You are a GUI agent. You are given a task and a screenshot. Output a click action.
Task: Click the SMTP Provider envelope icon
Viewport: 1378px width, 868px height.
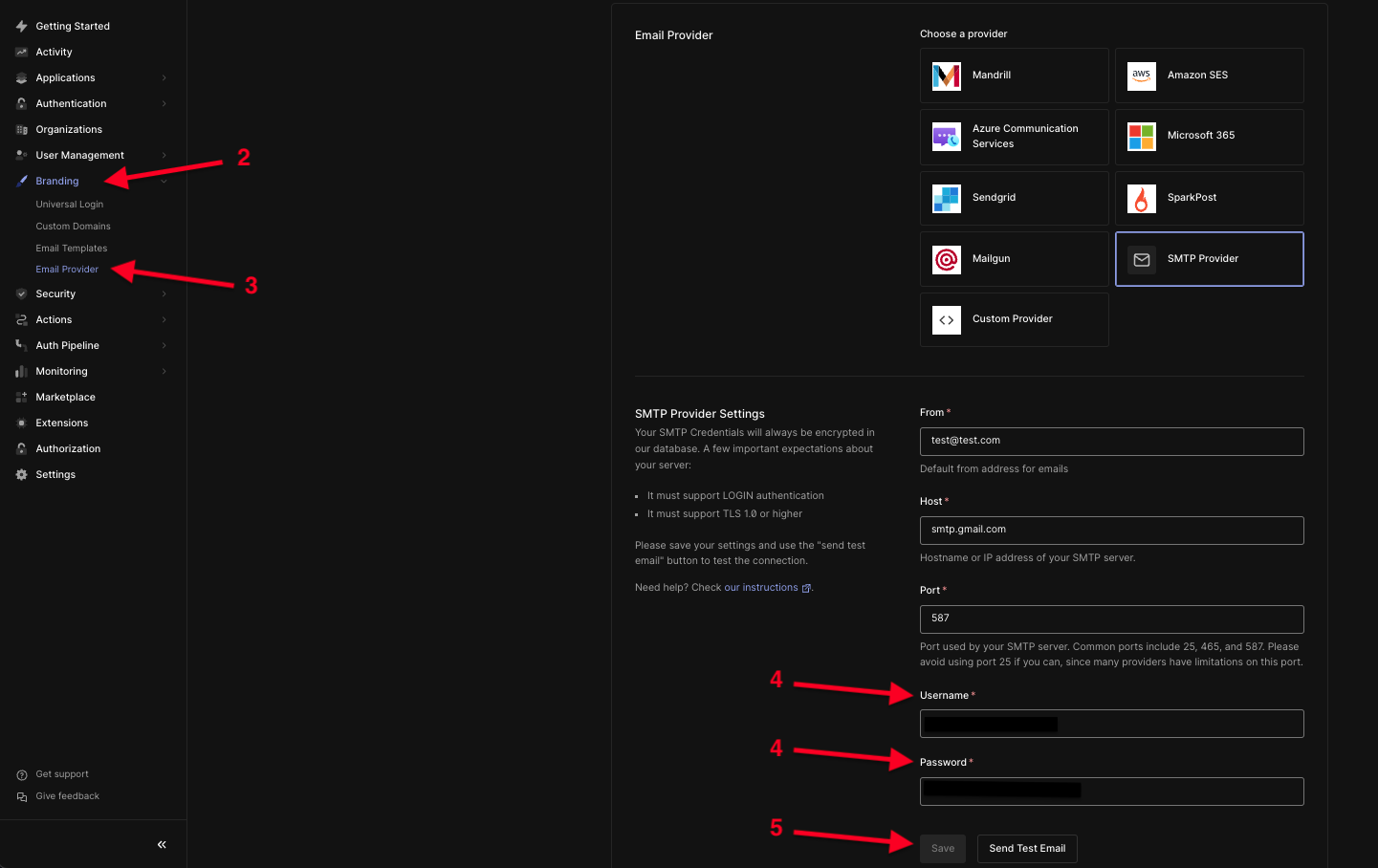(x=1142, y=259)
